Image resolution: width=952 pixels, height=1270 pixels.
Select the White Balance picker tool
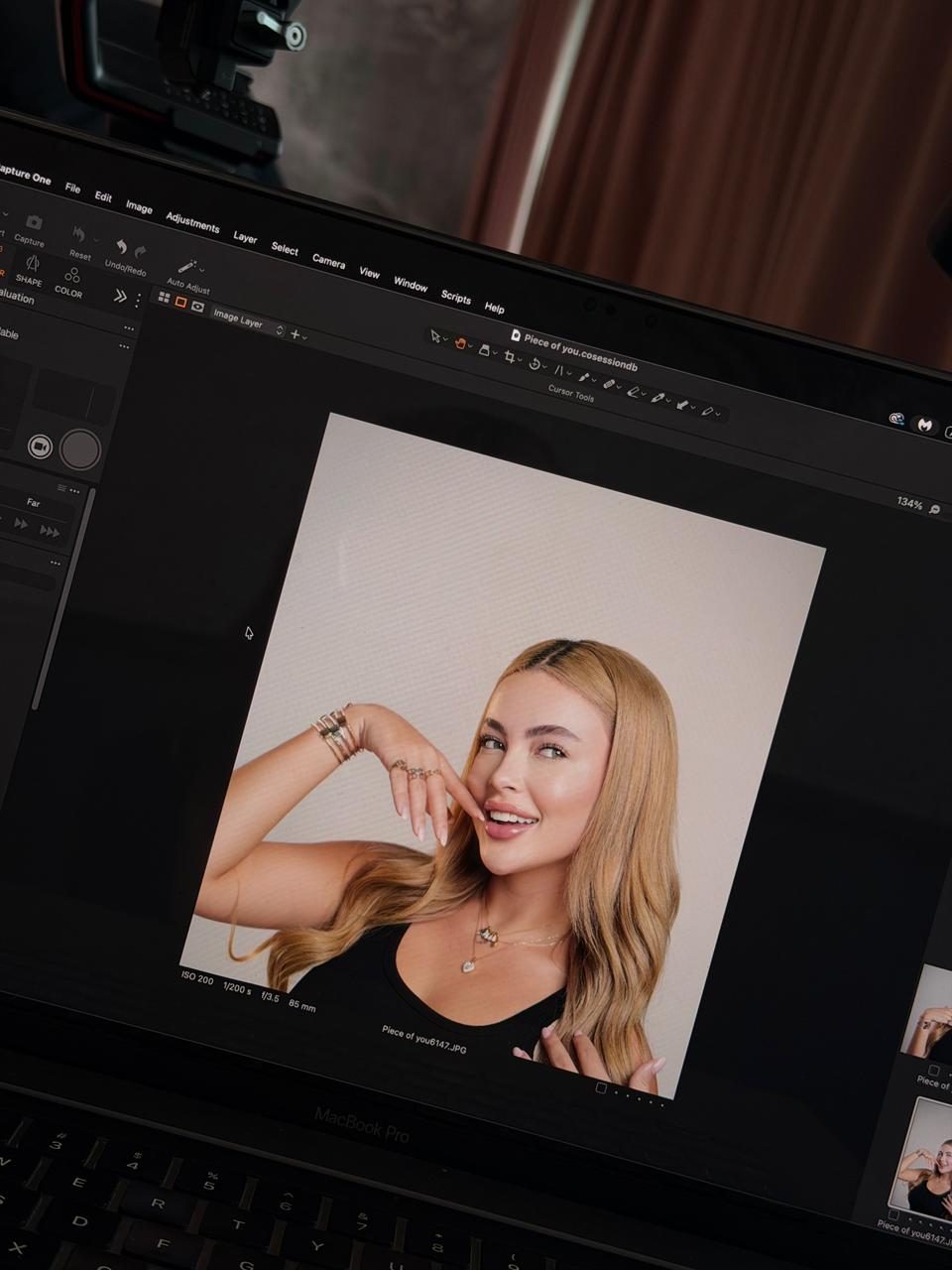656,397
